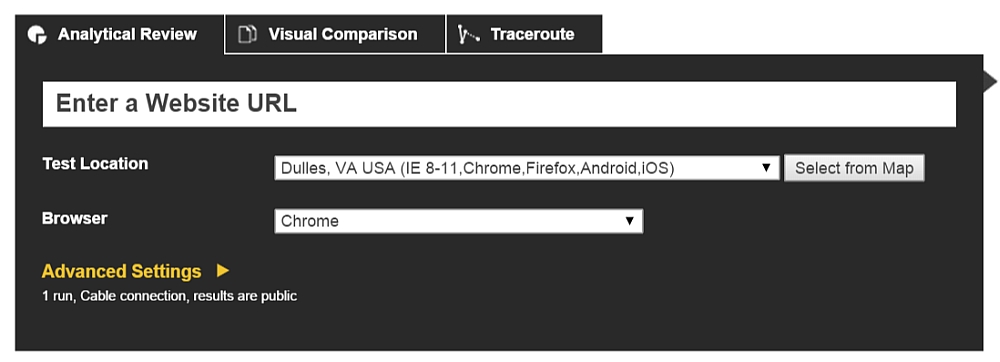Click the route graph icon on Traceroute tab
Image resolution: width=1000 pixels, height=362 pixels.
pyautogui.click(x=469, y=34)
